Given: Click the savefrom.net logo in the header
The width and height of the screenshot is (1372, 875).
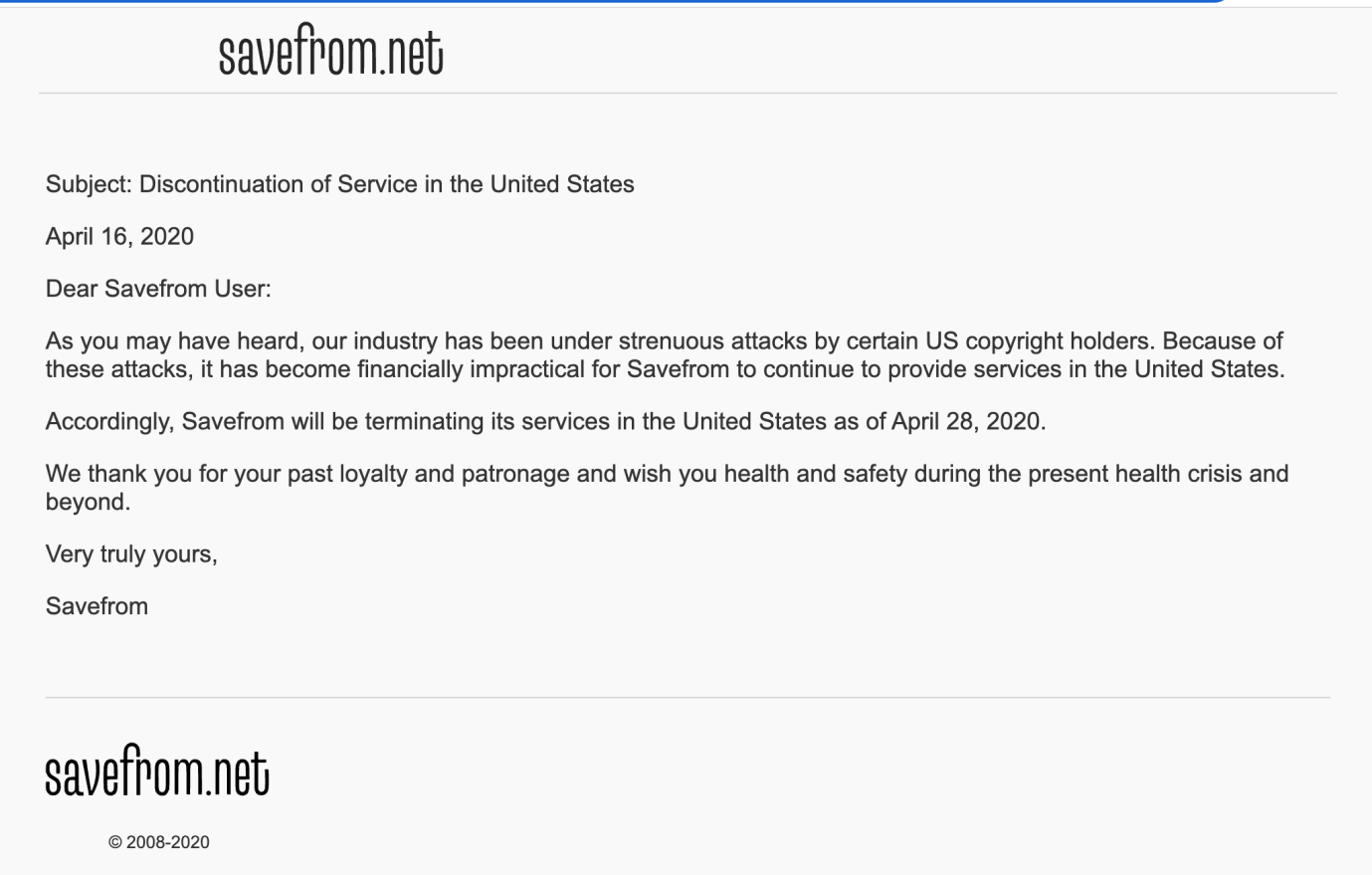Looking at the screenshot, I should tap(330, 51).
